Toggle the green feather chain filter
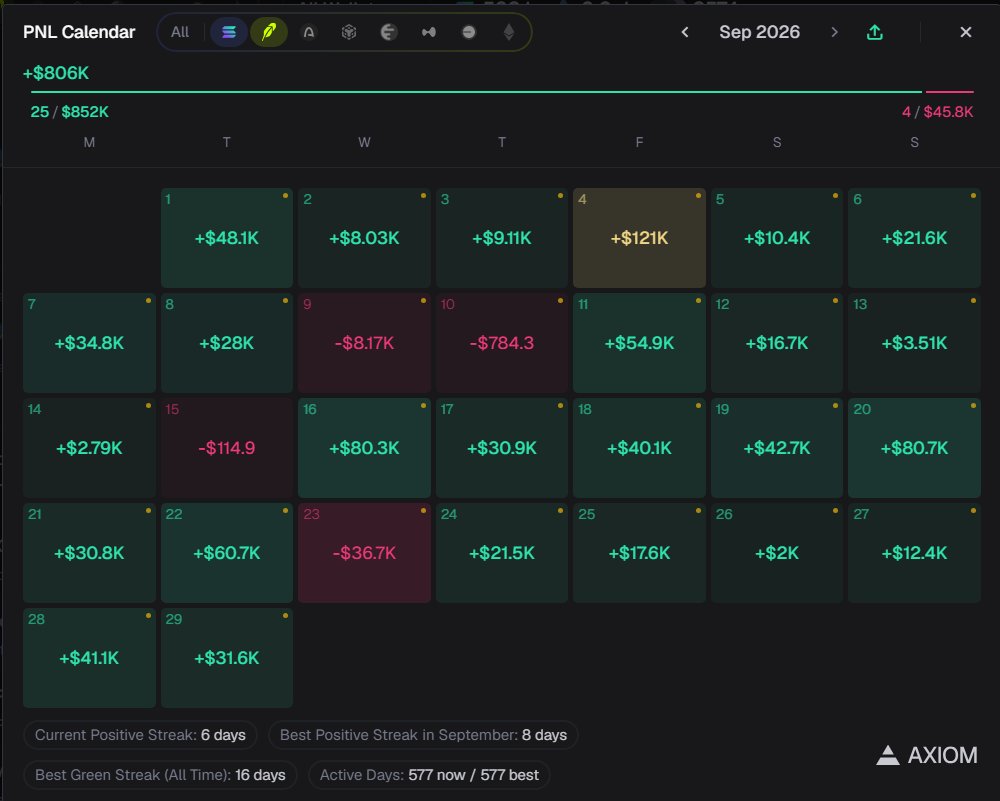The width and height of the screenshot is (1000, 801). click(x=268, y=32)
